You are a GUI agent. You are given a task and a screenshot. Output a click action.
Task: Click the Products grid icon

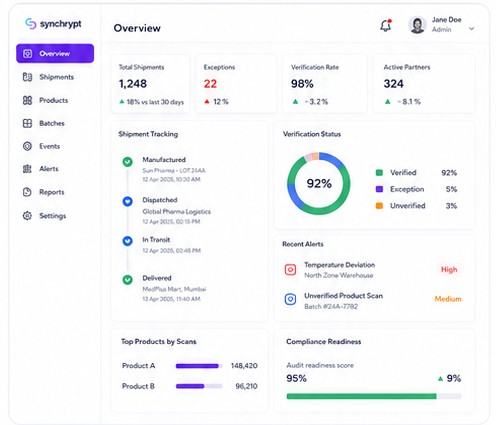[27, 100]
